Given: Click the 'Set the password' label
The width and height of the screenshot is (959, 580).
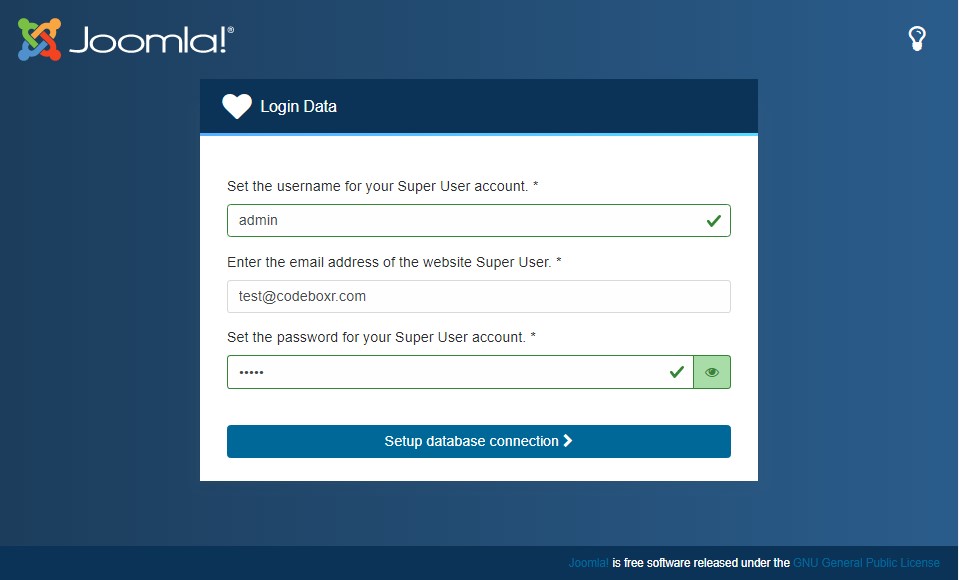Looking at the screenshot, I should [x=381, y=337].
